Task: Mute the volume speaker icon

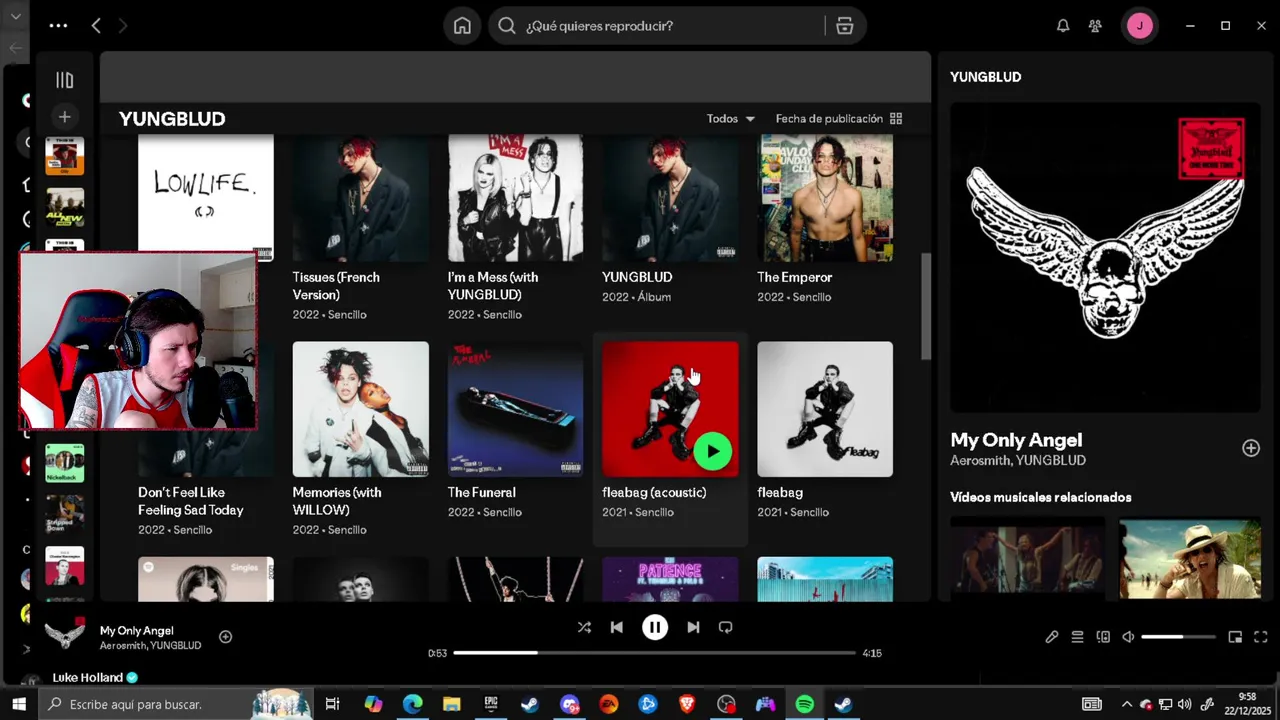Action: pos(1128,637)
